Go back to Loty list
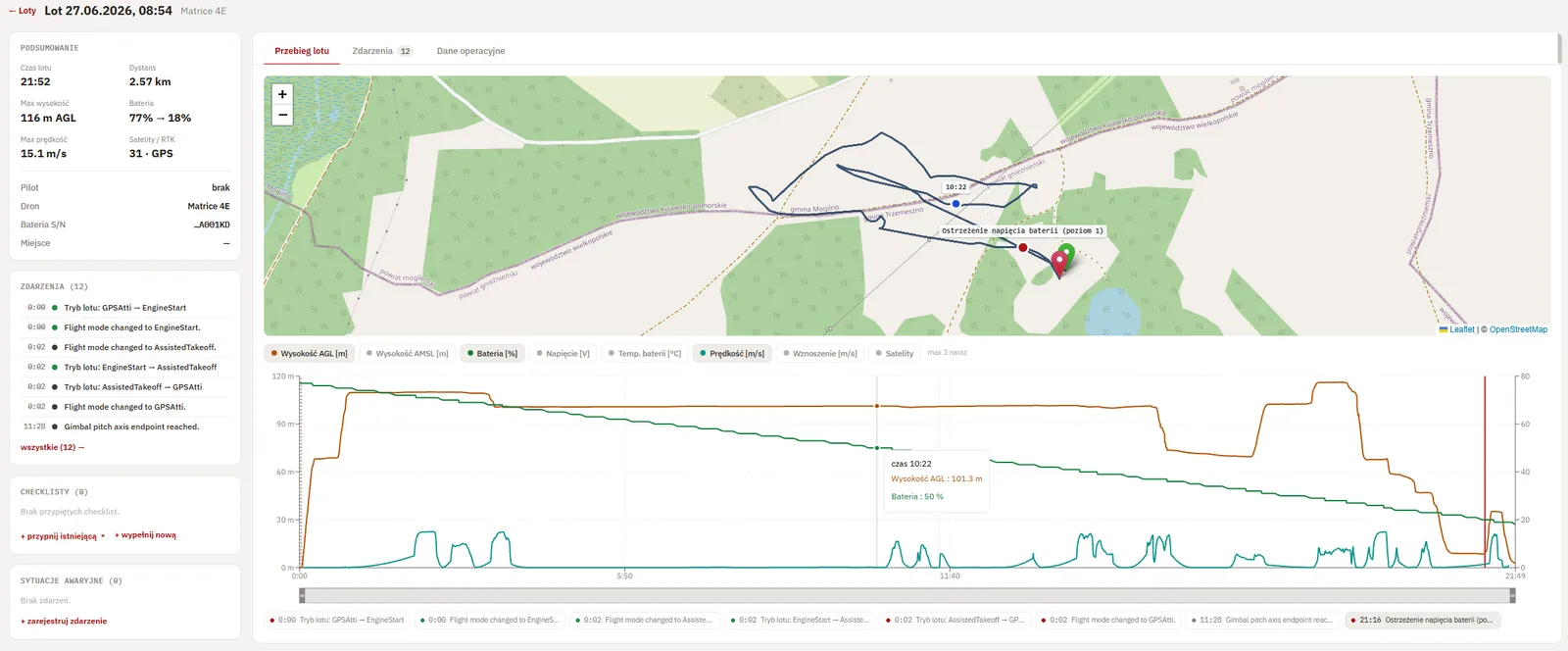Screen dimensions: 1568x651 [23, 11]
